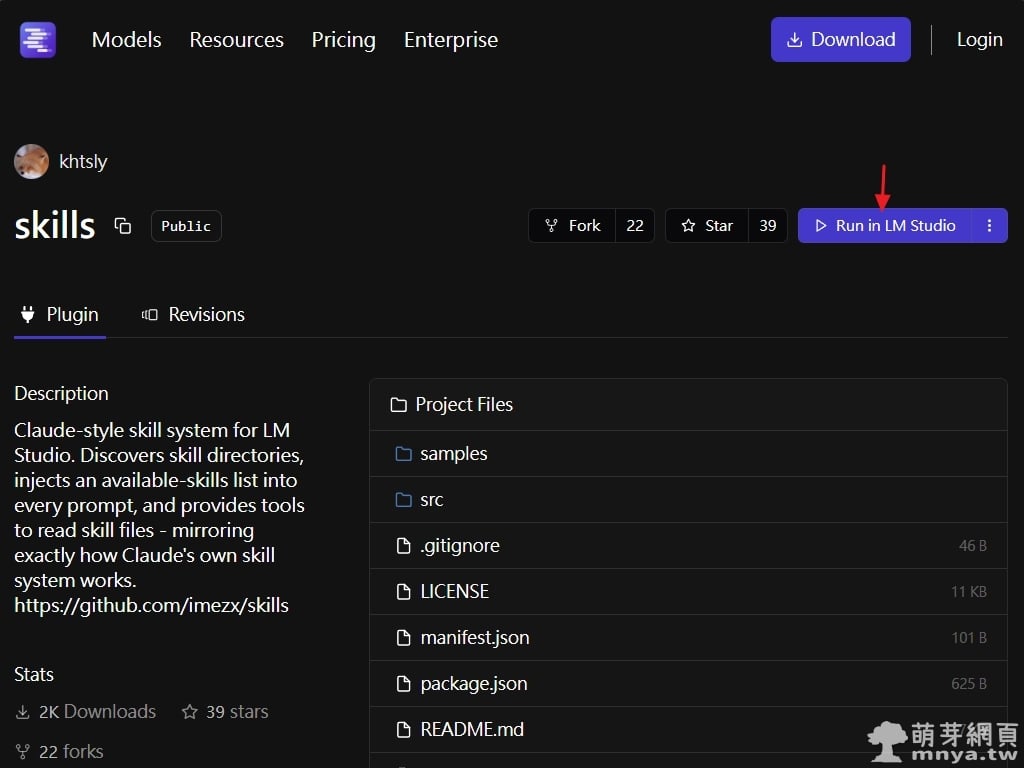Click the README.md file icon
1024x768 pixels.
(404, 729)
